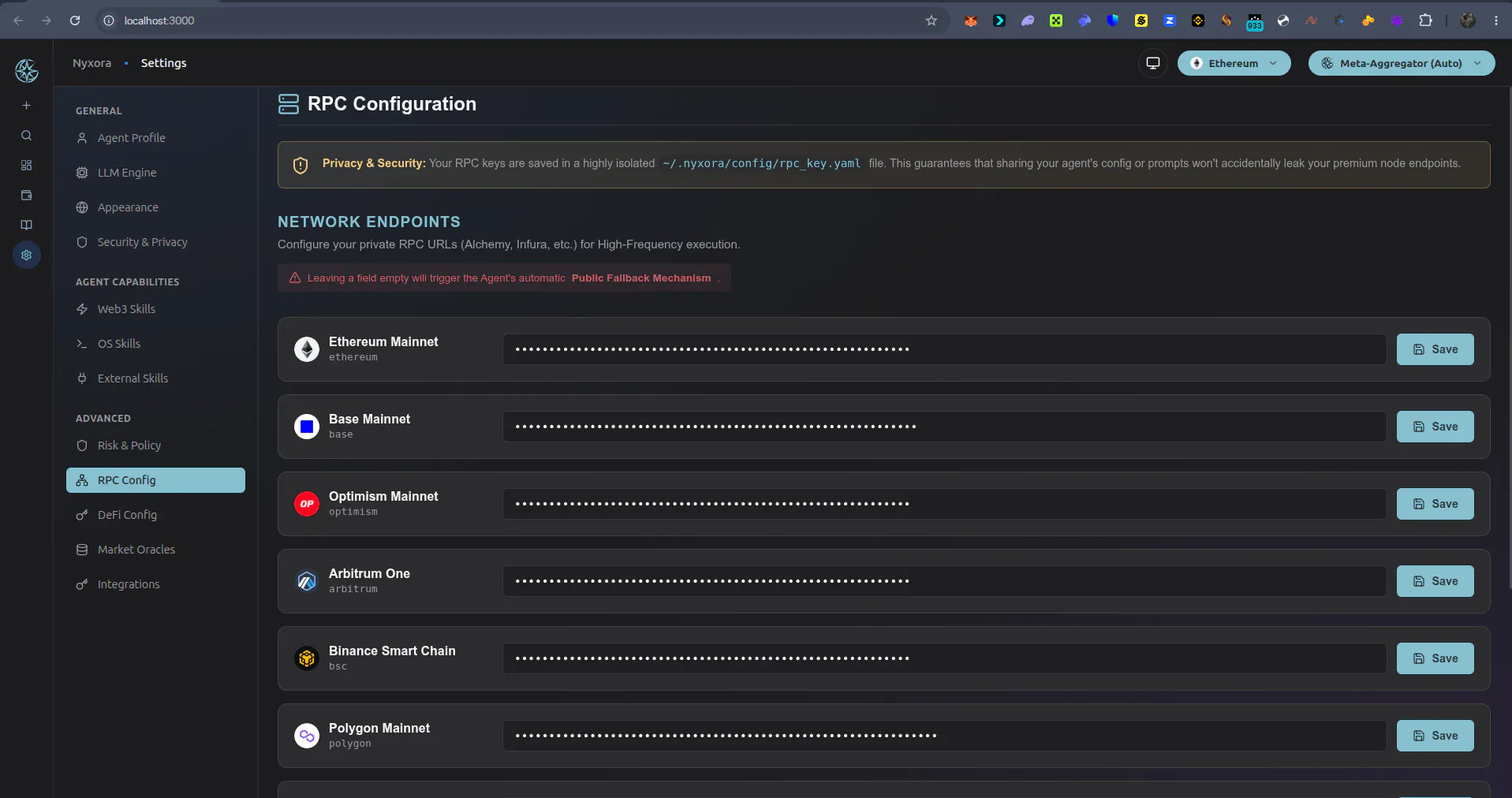This screenshot has height=798, width=1512.
Task: Expand the Ethereum network dropdown
Action: pos(1234,63)
